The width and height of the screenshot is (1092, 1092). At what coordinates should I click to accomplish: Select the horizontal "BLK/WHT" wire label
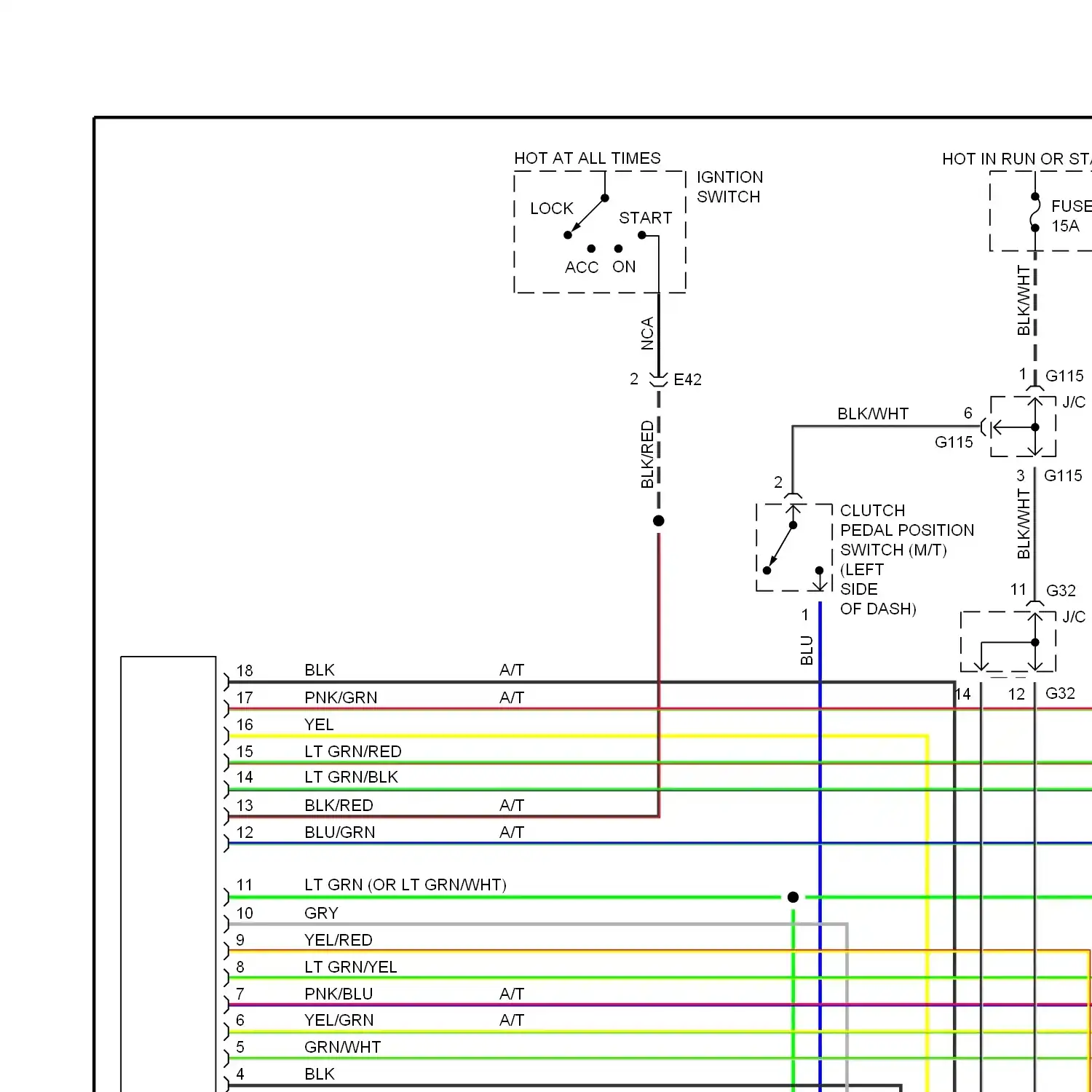[x=873, y=414]
